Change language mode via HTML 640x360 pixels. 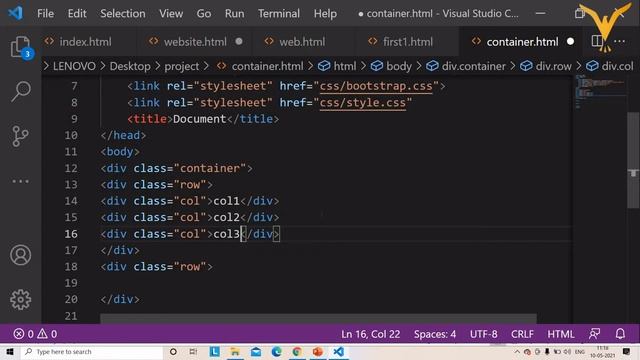pos(561,334)
